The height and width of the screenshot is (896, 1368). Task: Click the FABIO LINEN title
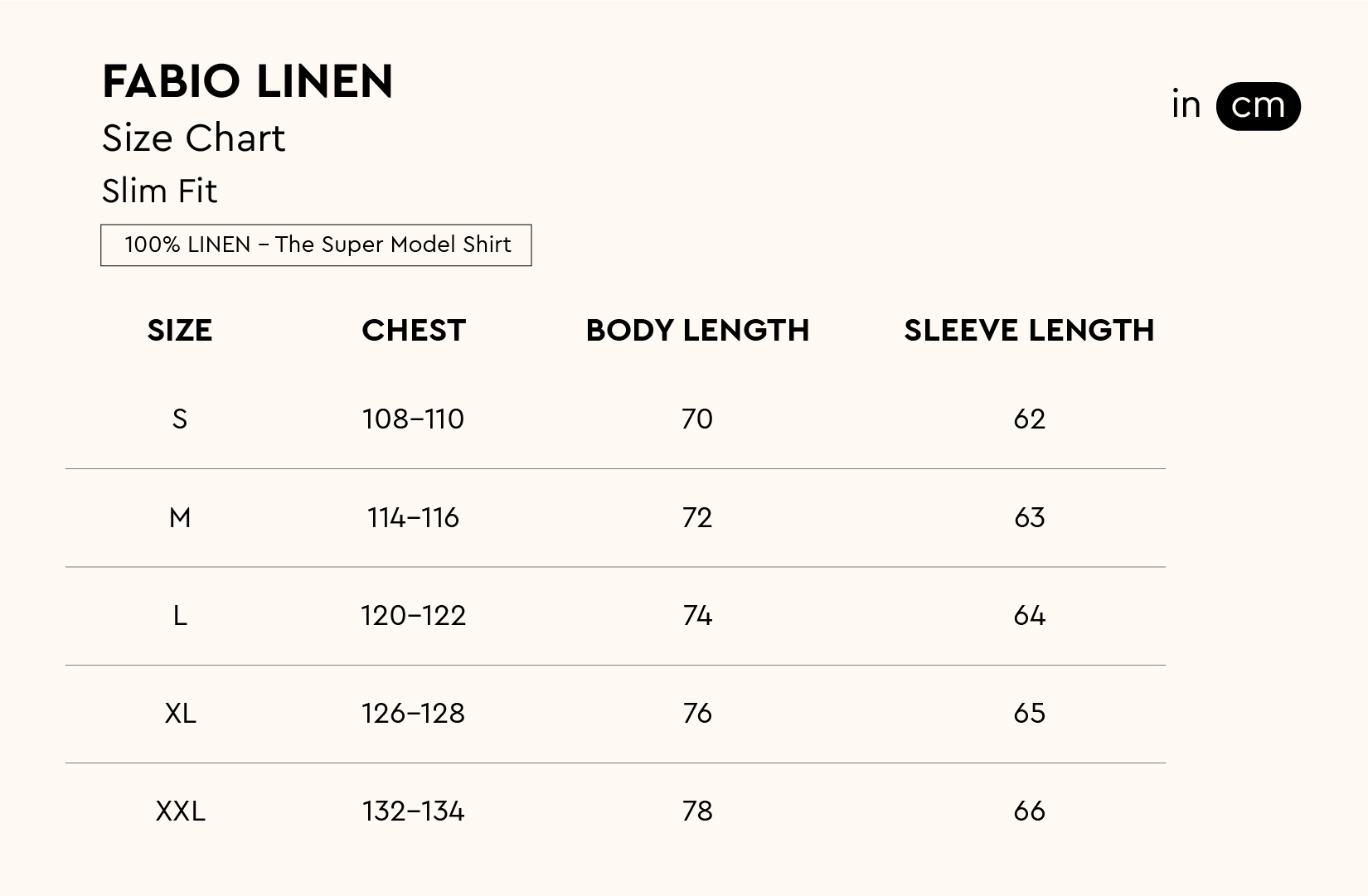pos(247,81)
